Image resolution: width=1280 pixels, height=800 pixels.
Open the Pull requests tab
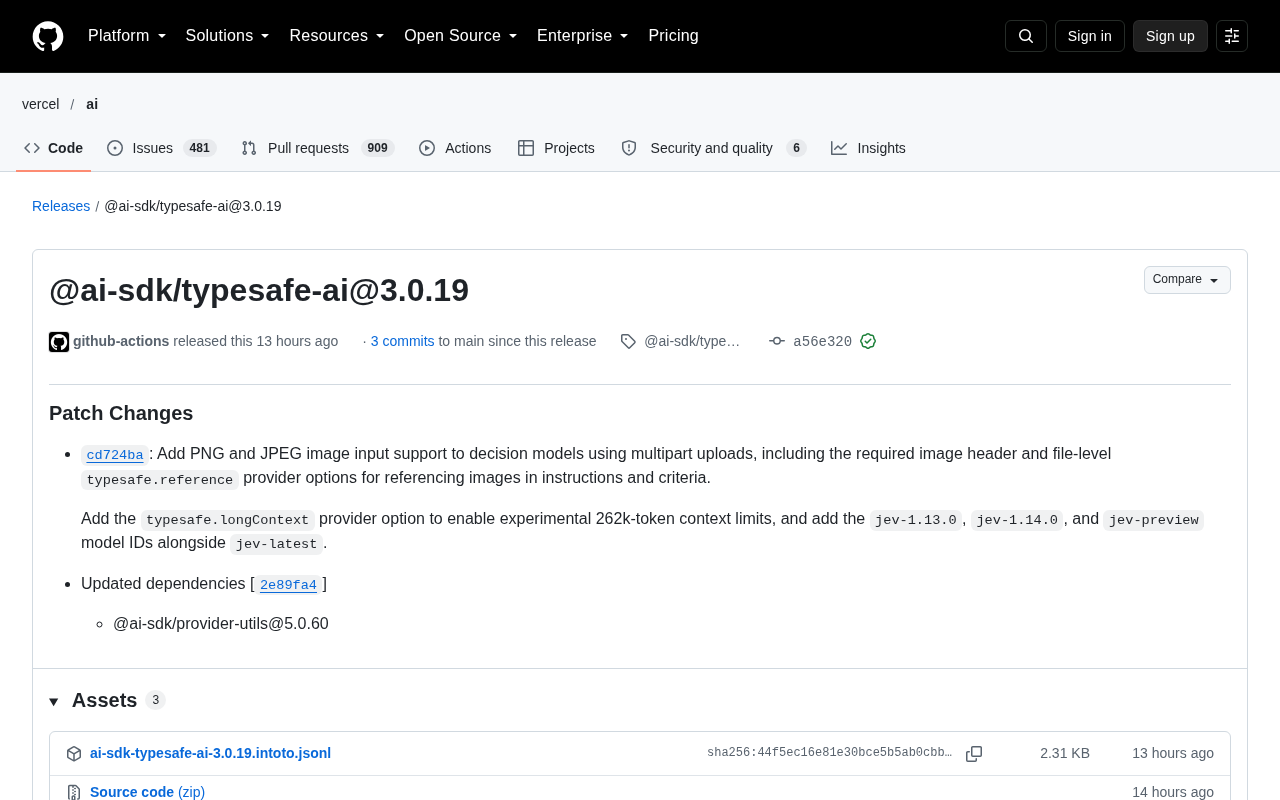point(318,148)
